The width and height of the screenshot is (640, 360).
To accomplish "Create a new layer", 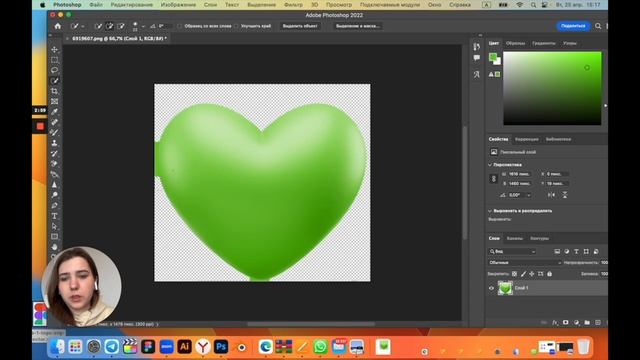I will tap(598, 322).
